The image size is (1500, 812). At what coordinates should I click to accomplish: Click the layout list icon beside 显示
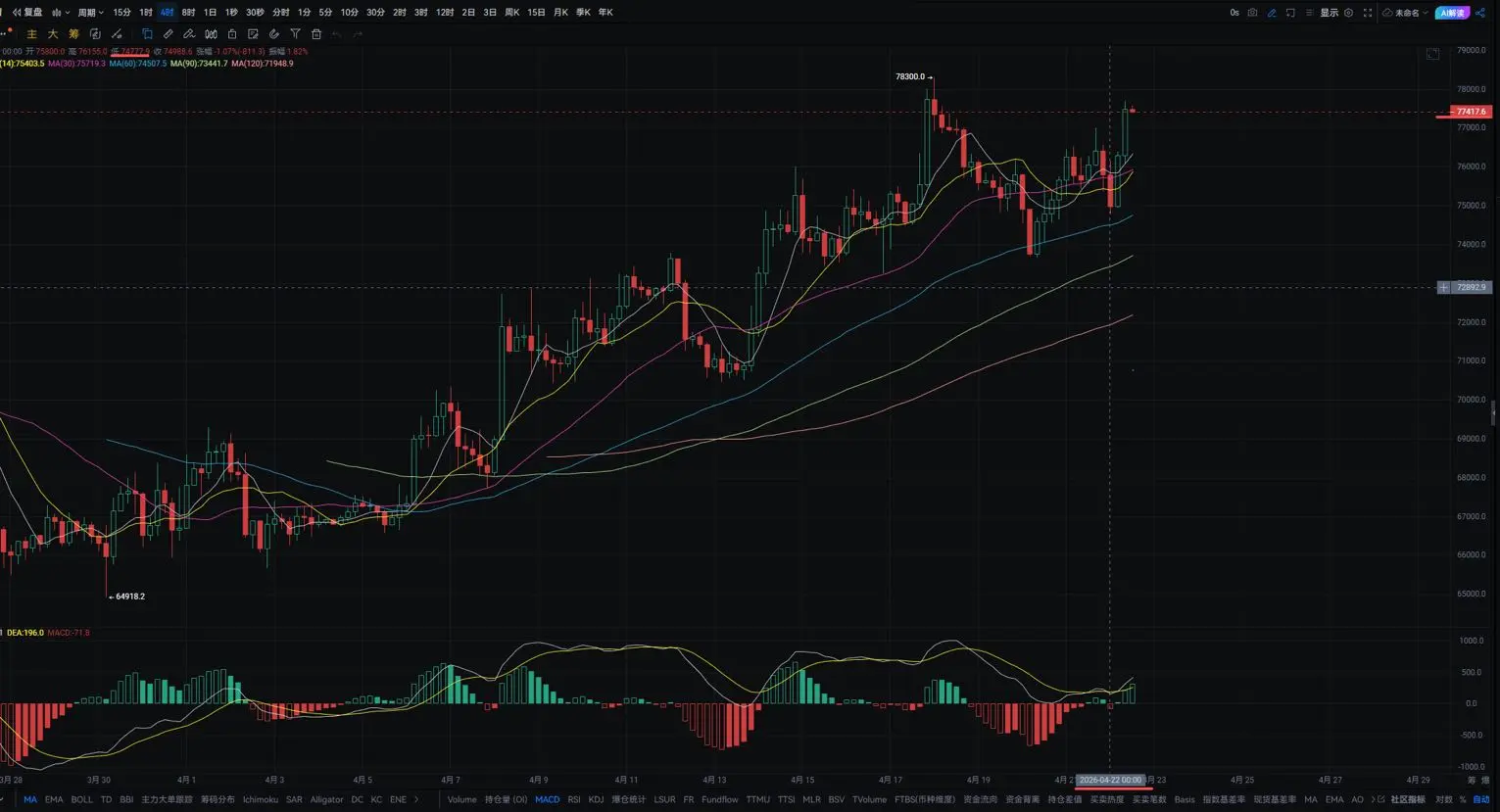click(x=1310, y=13)
